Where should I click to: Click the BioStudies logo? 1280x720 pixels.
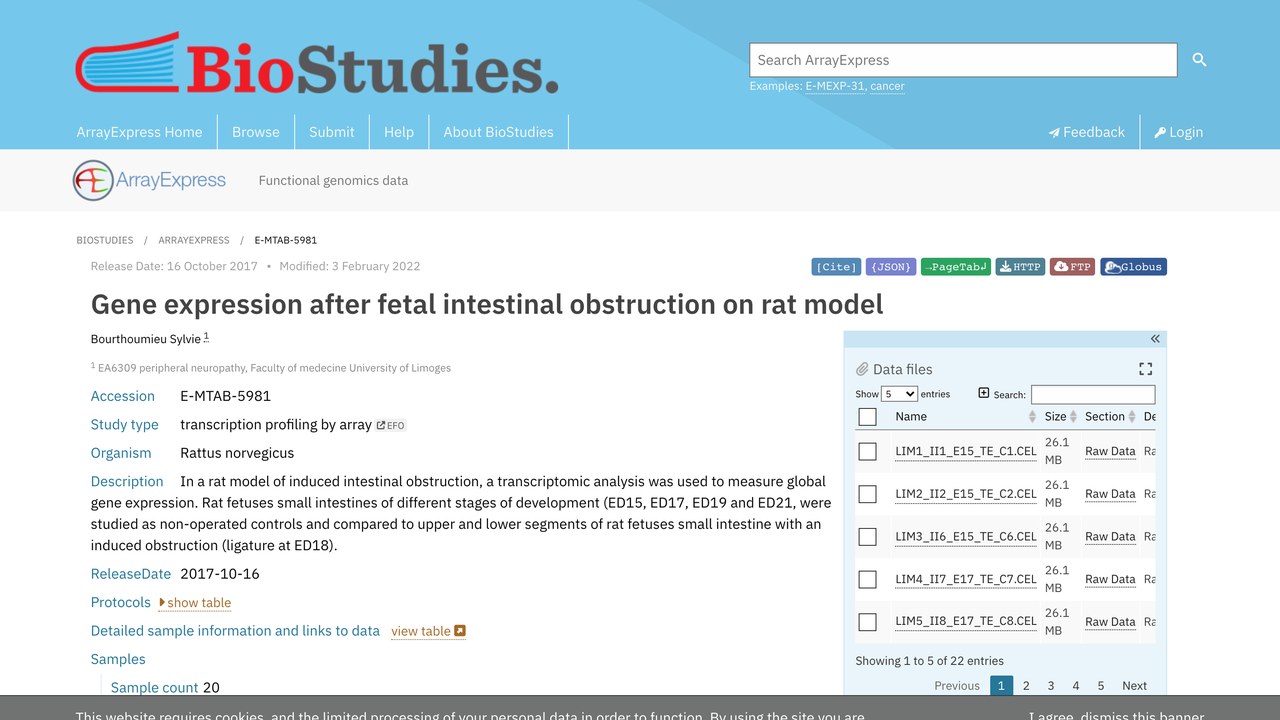coord(317,63)
